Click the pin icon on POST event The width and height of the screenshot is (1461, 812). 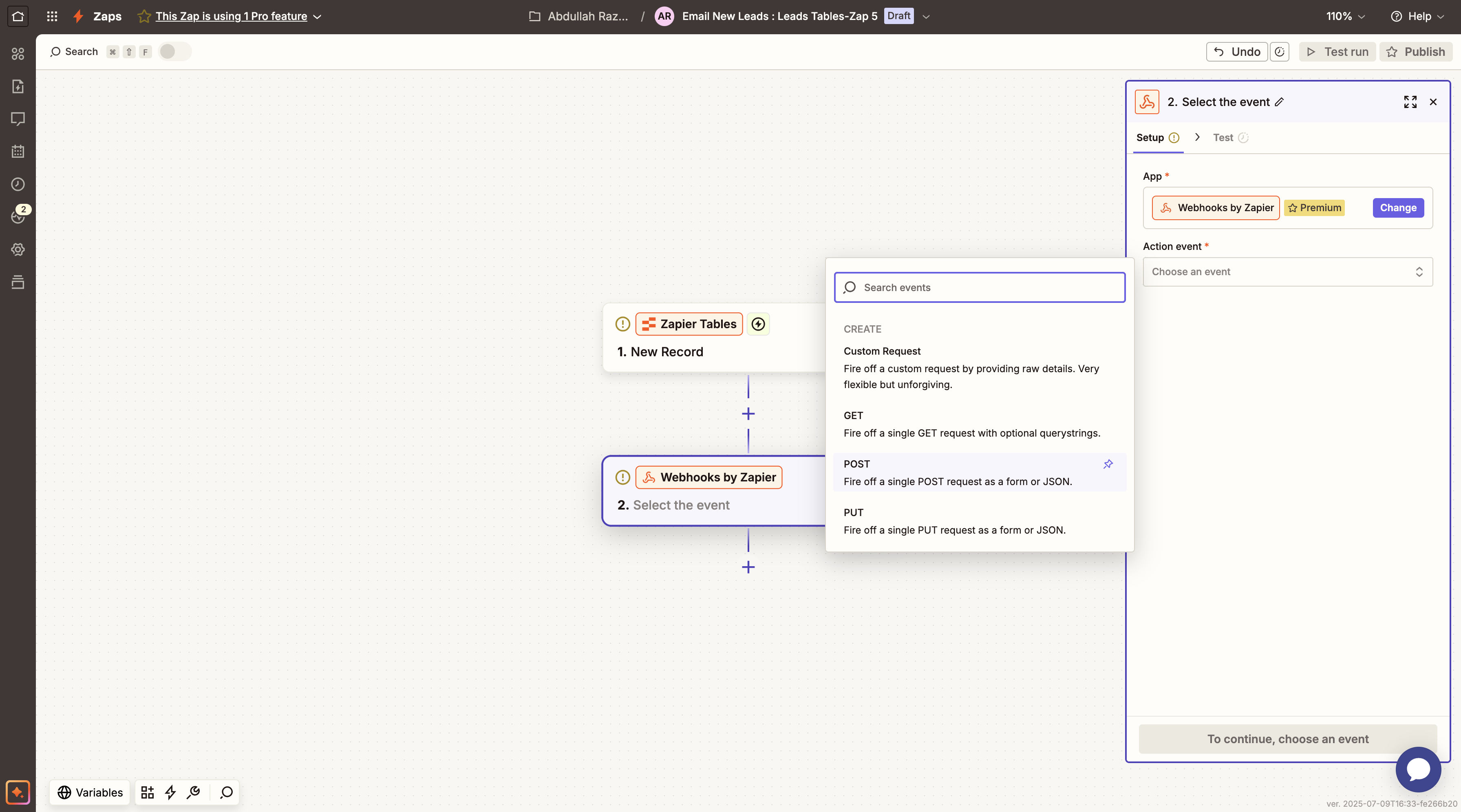[x=1108, y=464]
